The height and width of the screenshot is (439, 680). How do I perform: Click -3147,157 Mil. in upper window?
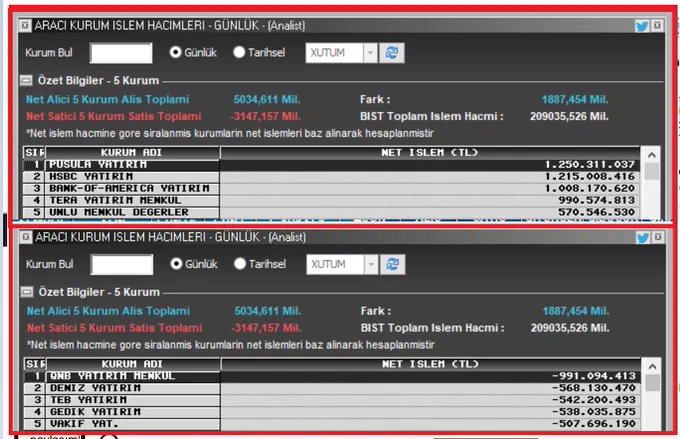click(265, 117)
